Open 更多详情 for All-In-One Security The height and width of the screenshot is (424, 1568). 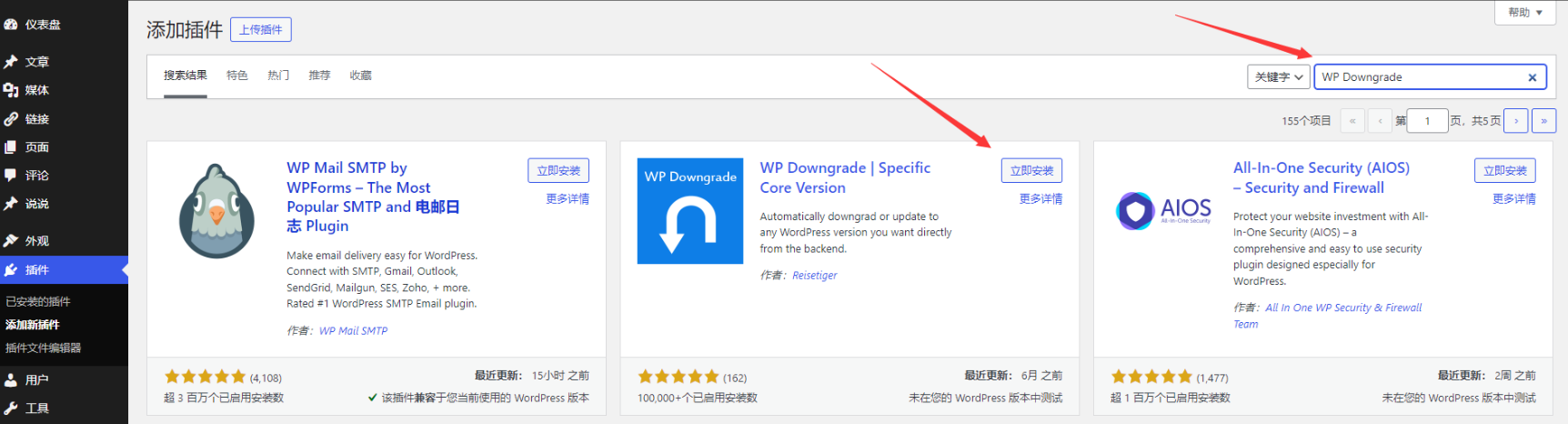pos(1514,199)
